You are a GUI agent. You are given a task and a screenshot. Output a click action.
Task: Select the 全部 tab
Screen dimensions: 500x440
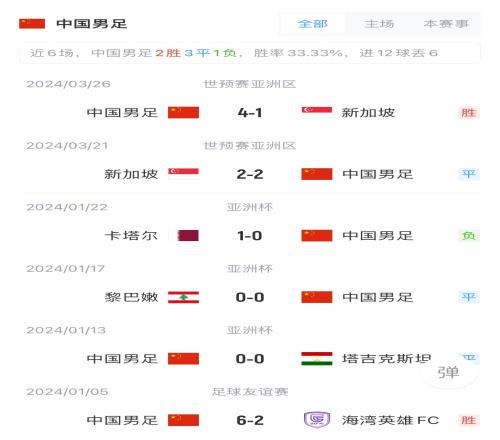(312, 24)
